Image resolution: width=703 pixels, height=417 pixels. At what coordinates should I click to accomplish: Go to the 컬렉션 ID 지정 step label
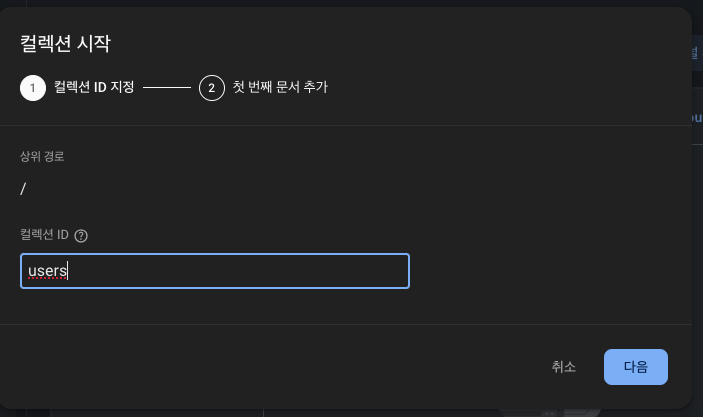pos(94,87)
